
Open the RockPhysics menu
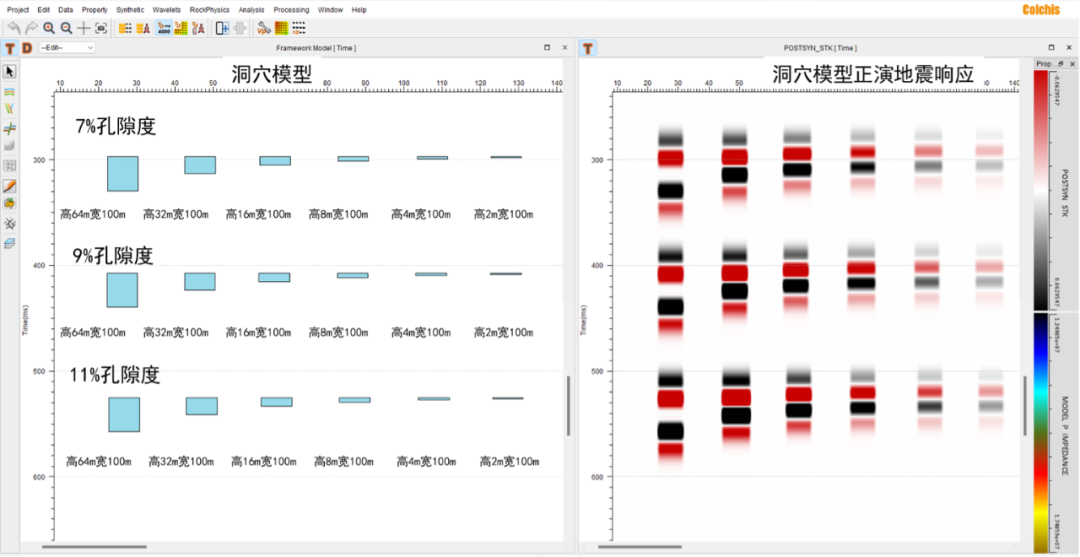[209, 10]
